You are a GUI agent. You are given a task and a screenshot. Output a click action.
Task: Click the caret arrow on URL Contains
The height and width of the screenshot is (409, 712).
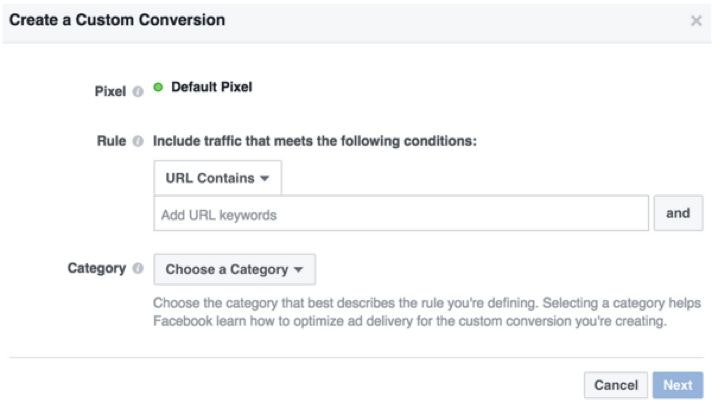(x=265, y=180)
